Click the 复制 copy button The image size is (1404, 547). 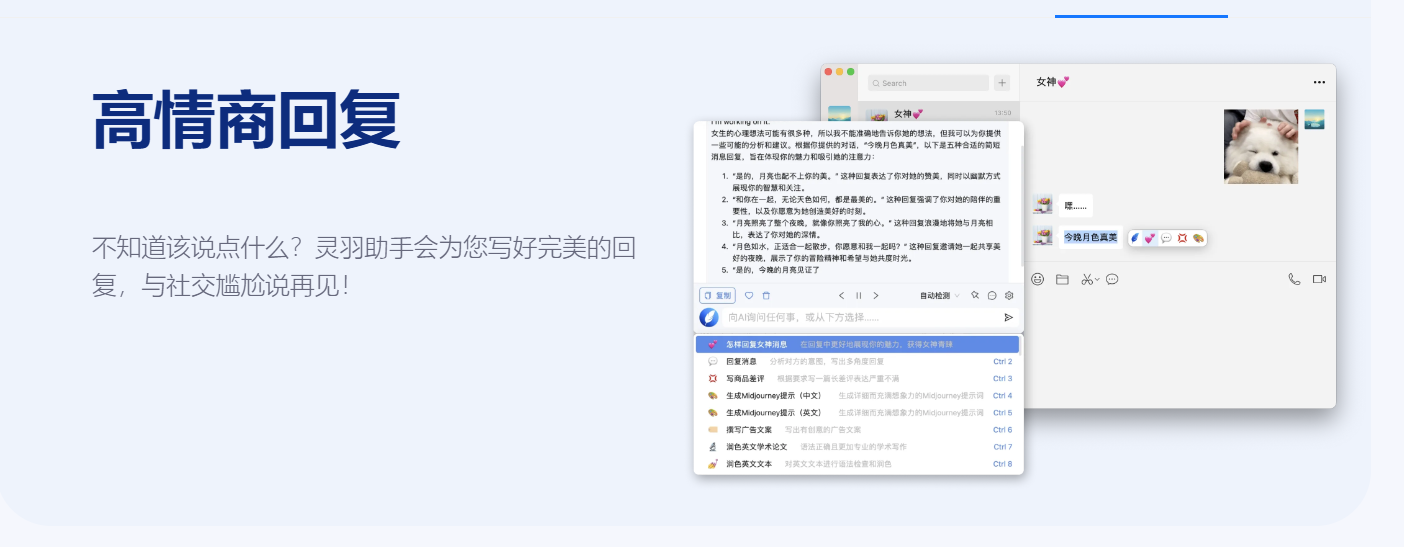point(718,295)
